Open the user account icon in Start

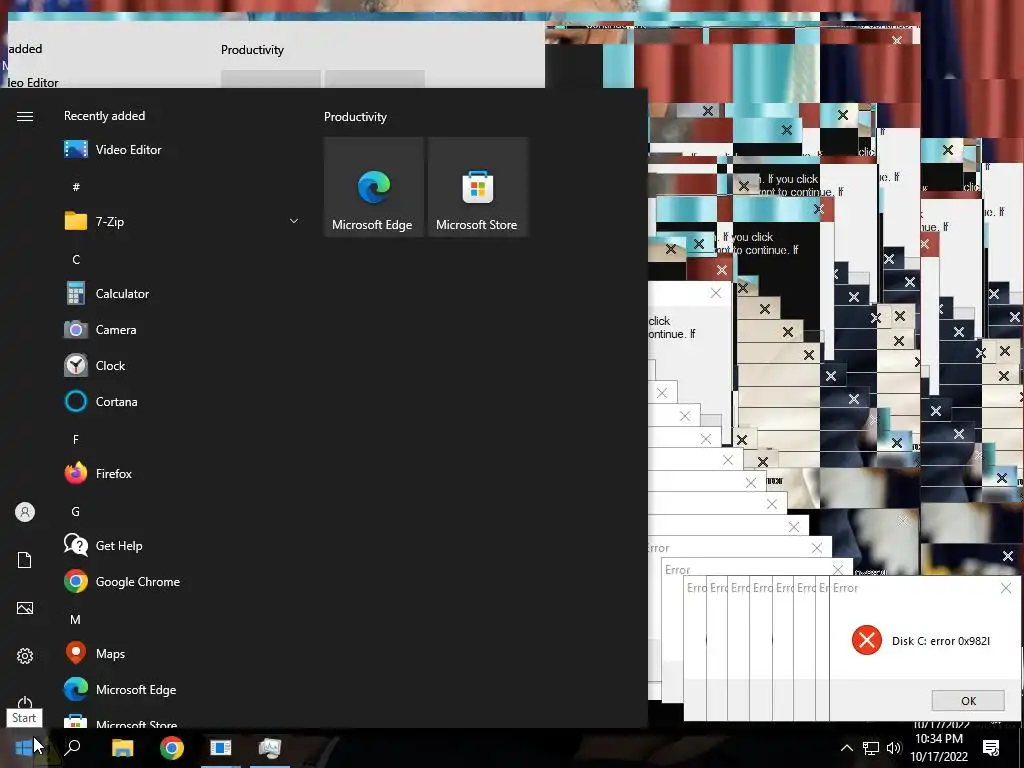click(25, 512)
